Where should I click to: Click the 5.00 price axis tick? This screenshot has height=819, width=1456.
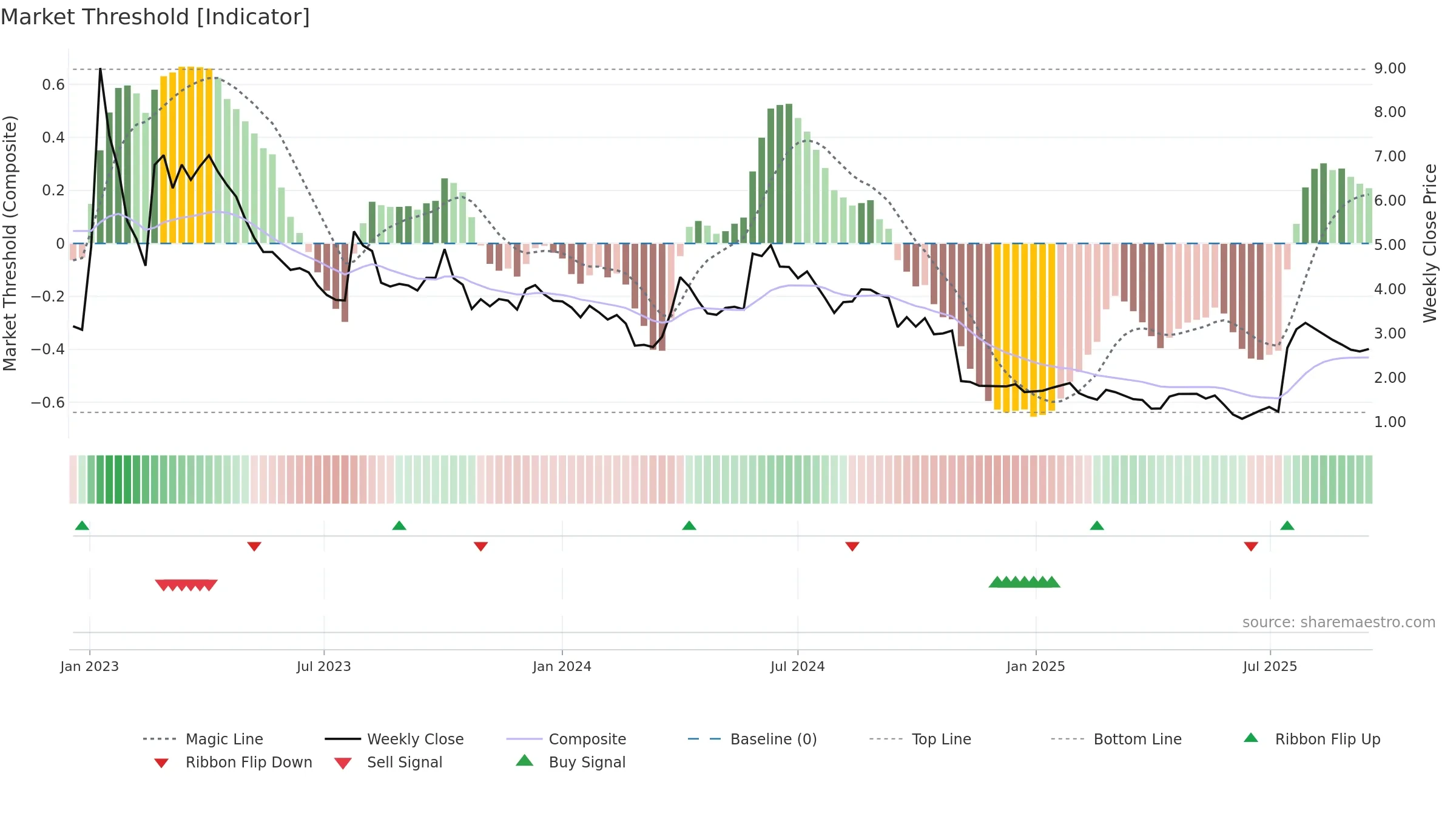(x=1390, y=244)
